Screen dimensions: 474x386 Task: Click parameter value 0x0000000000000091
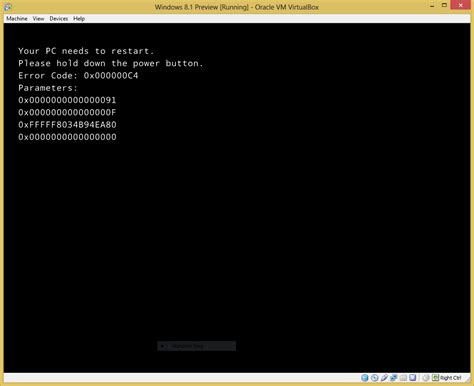[x=67, y=100]
